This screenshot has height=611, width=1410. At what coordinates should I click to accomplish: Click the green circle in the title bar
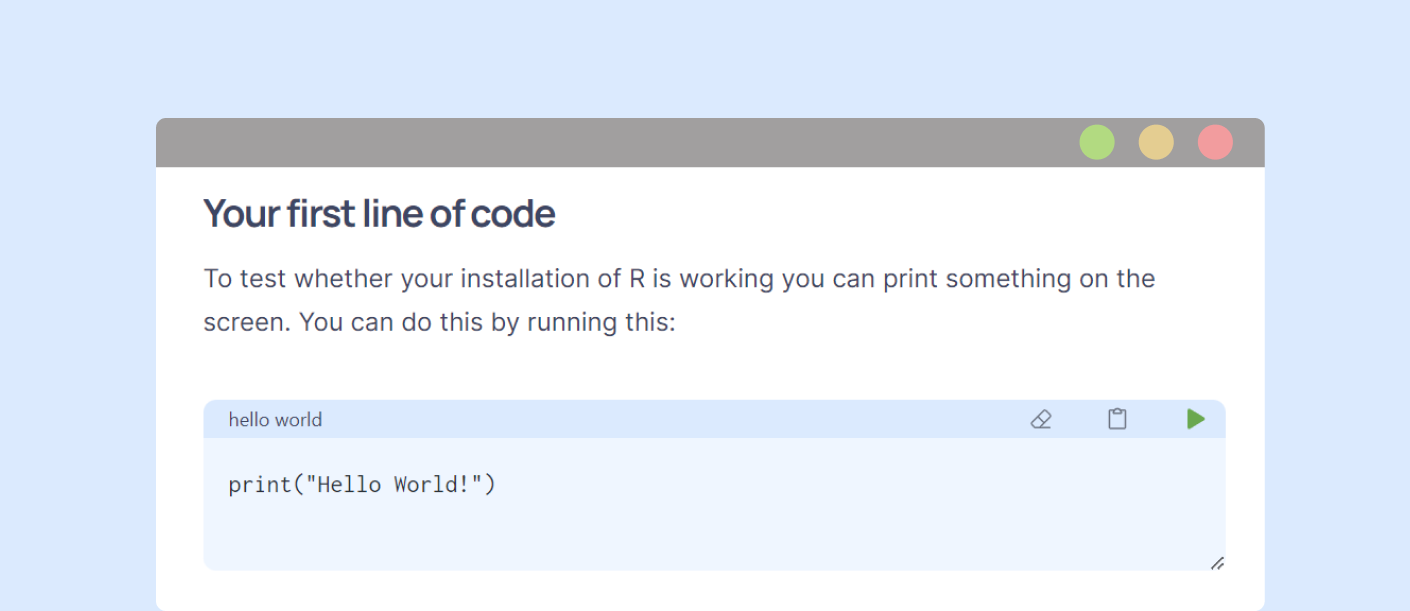[1097, 142]
